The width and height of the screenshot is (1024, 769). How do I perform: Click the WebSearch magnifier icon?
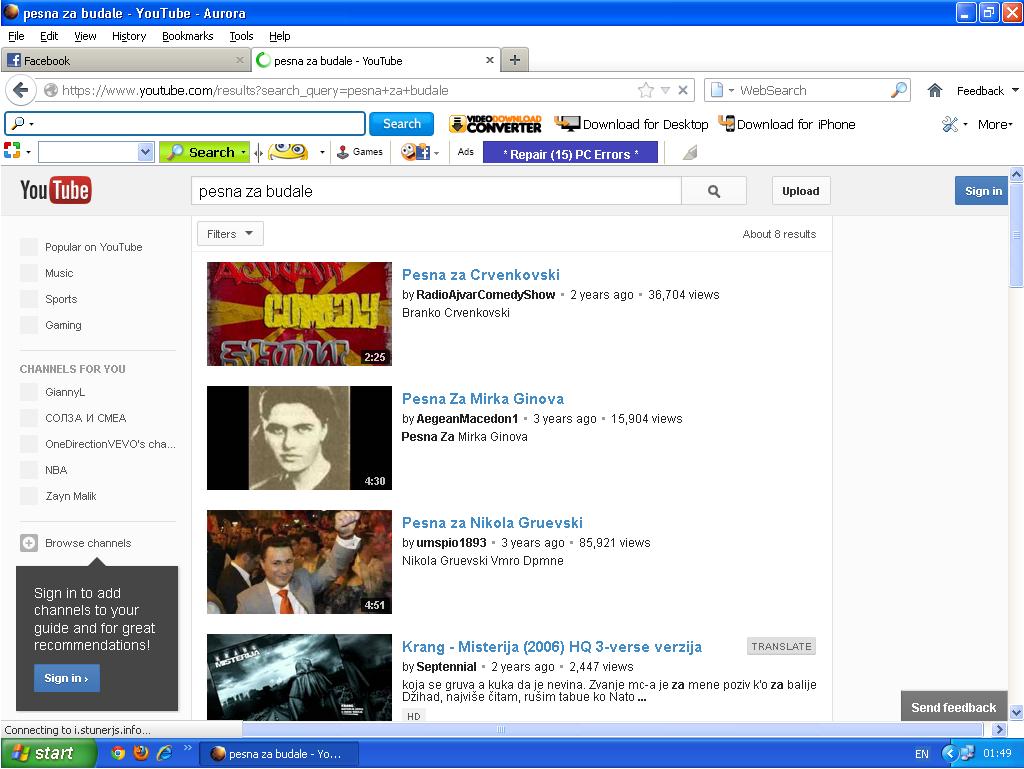tap(899, 90)
